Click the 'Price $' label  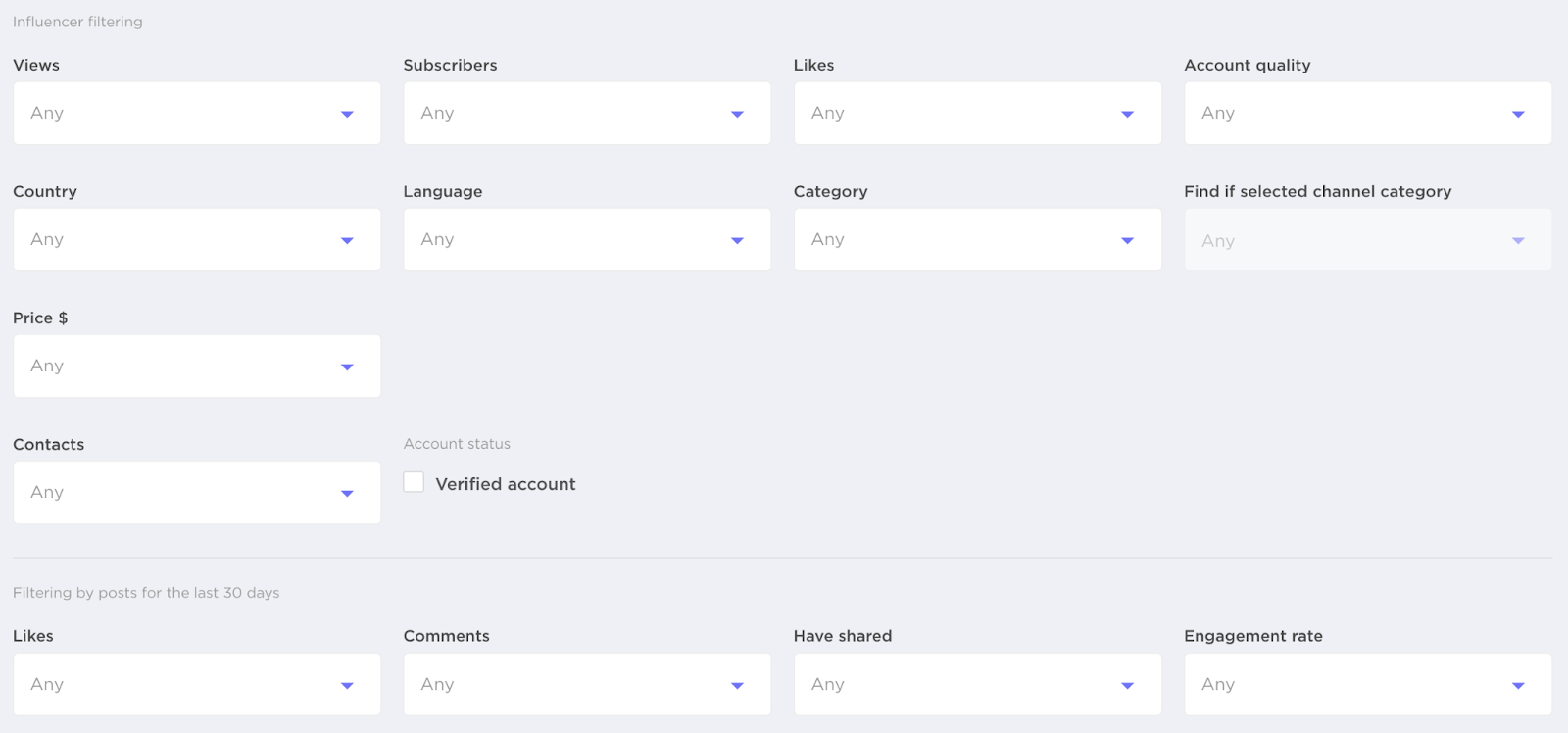pos(40,318)
